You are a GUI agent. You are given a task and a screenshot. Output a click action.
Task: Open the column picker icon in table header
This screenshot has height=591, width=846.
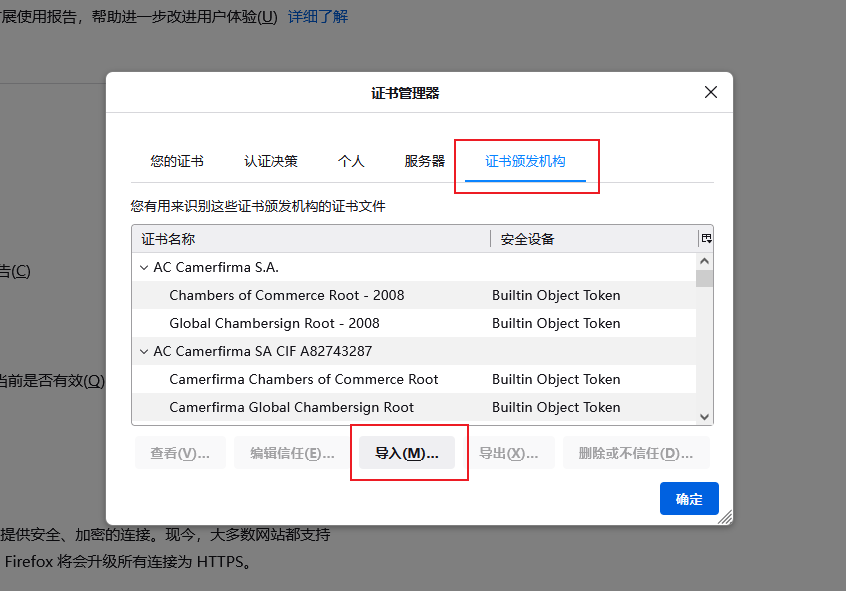706,239
